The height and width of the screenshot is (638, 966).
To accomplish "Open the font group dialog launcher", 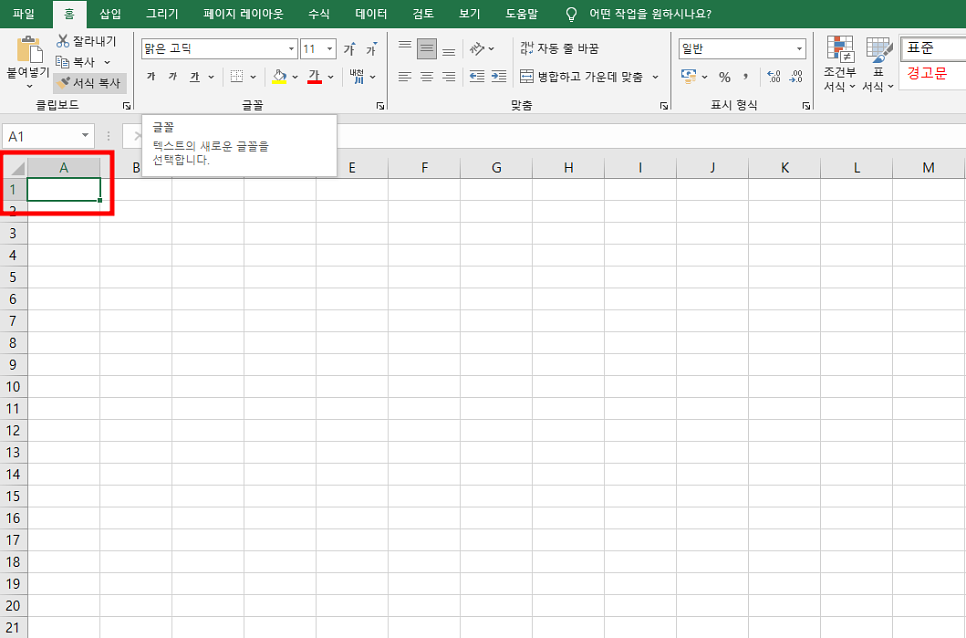I will point(380,106).
